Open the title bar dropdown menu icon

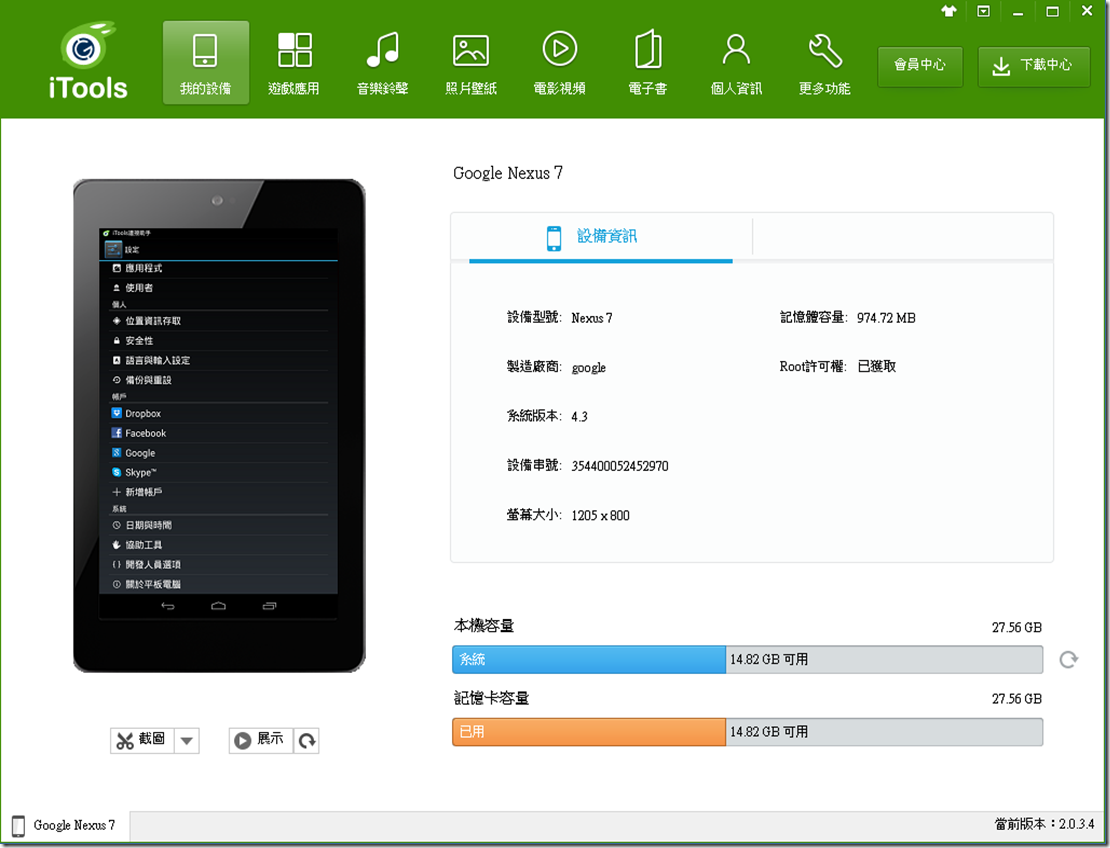[983, 11]
